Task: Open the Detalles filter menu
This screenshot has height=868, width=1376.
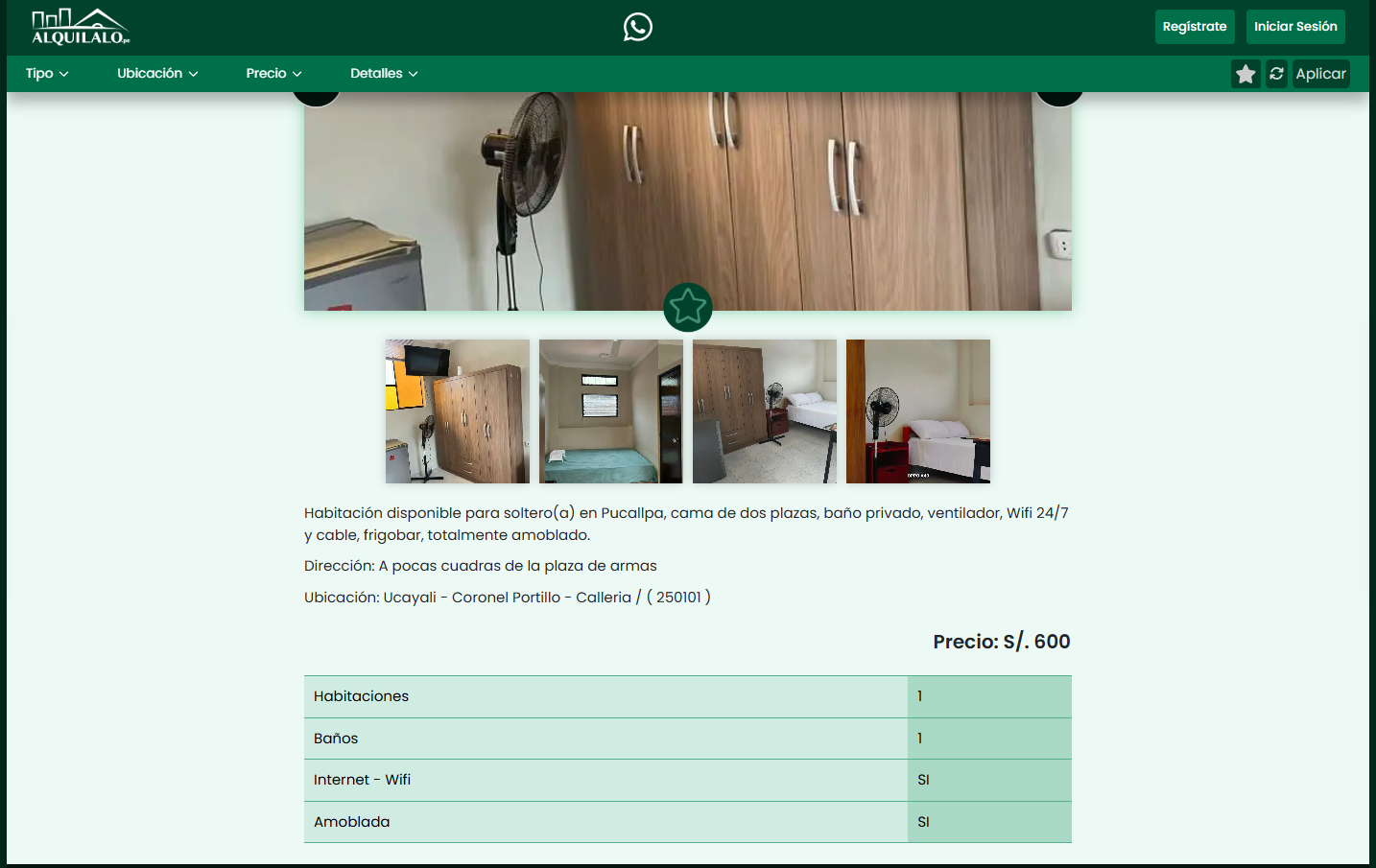Action: [x=384, y=73]
